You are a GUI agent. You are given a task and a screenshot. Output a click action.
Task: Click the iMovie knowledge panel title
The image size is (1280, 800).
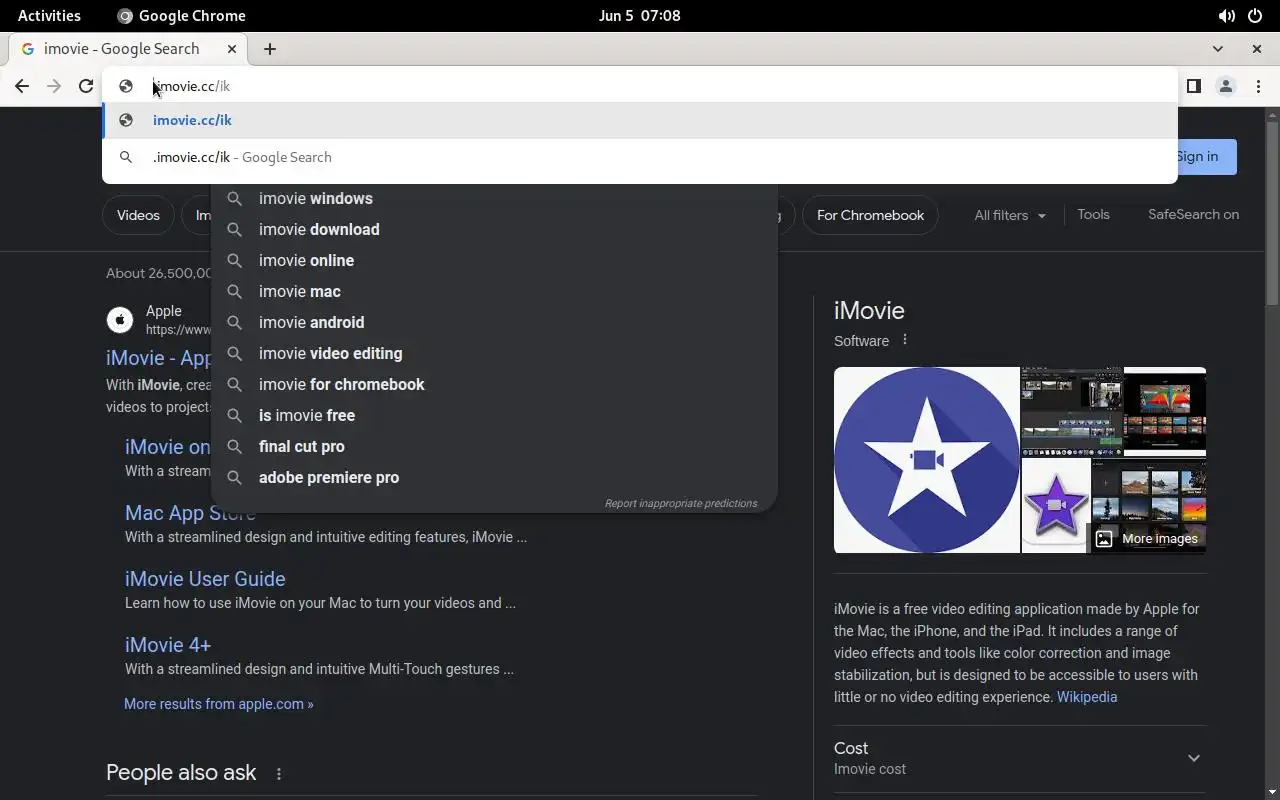coord(869,311)
